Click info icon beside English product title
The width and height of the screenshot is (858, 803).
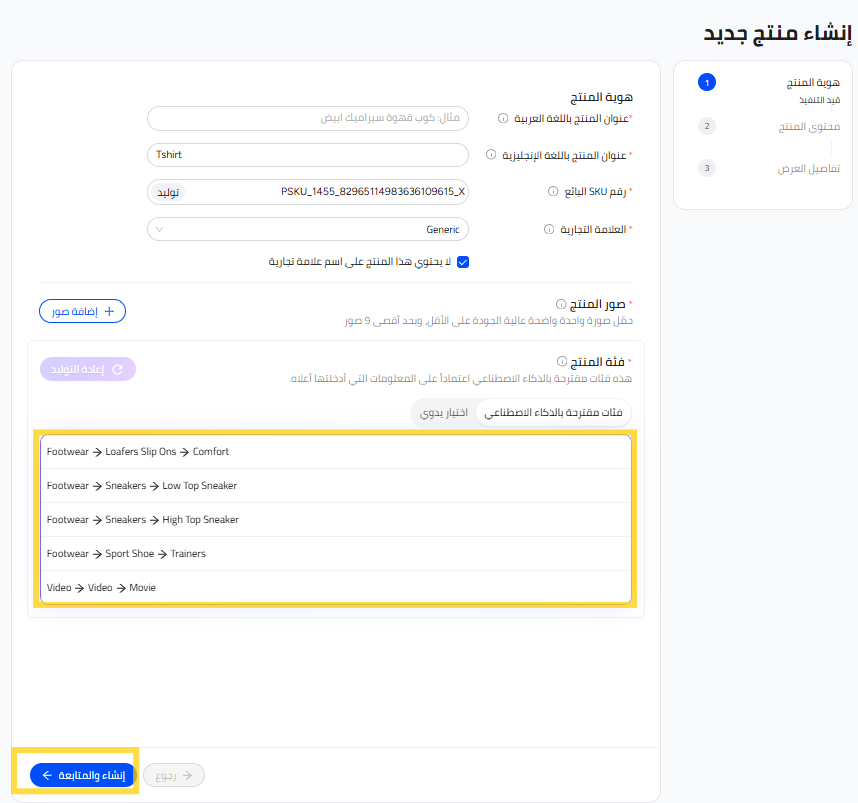(491, 155)
